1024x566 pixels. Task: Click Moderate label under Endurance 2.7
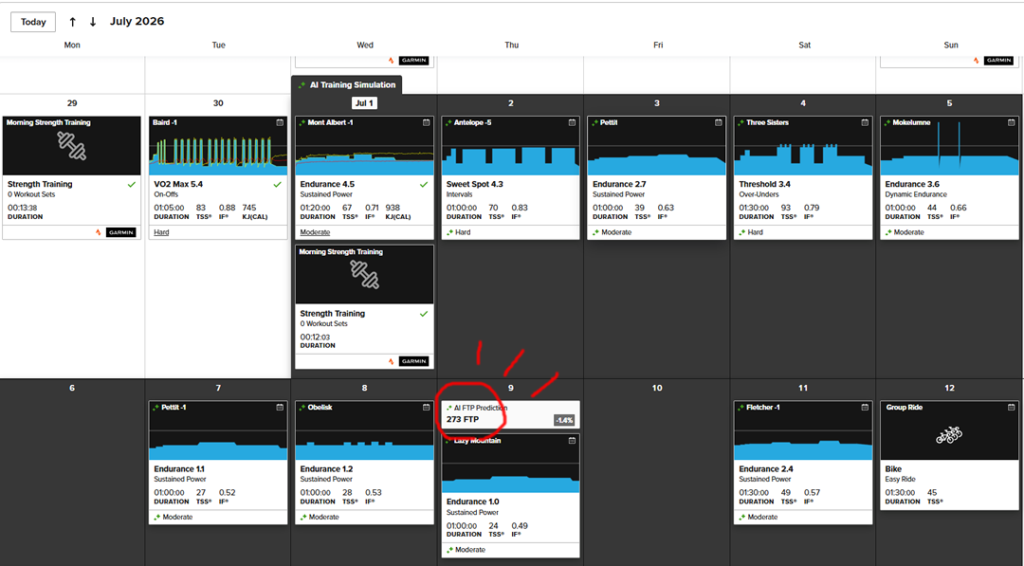[616, 232]
